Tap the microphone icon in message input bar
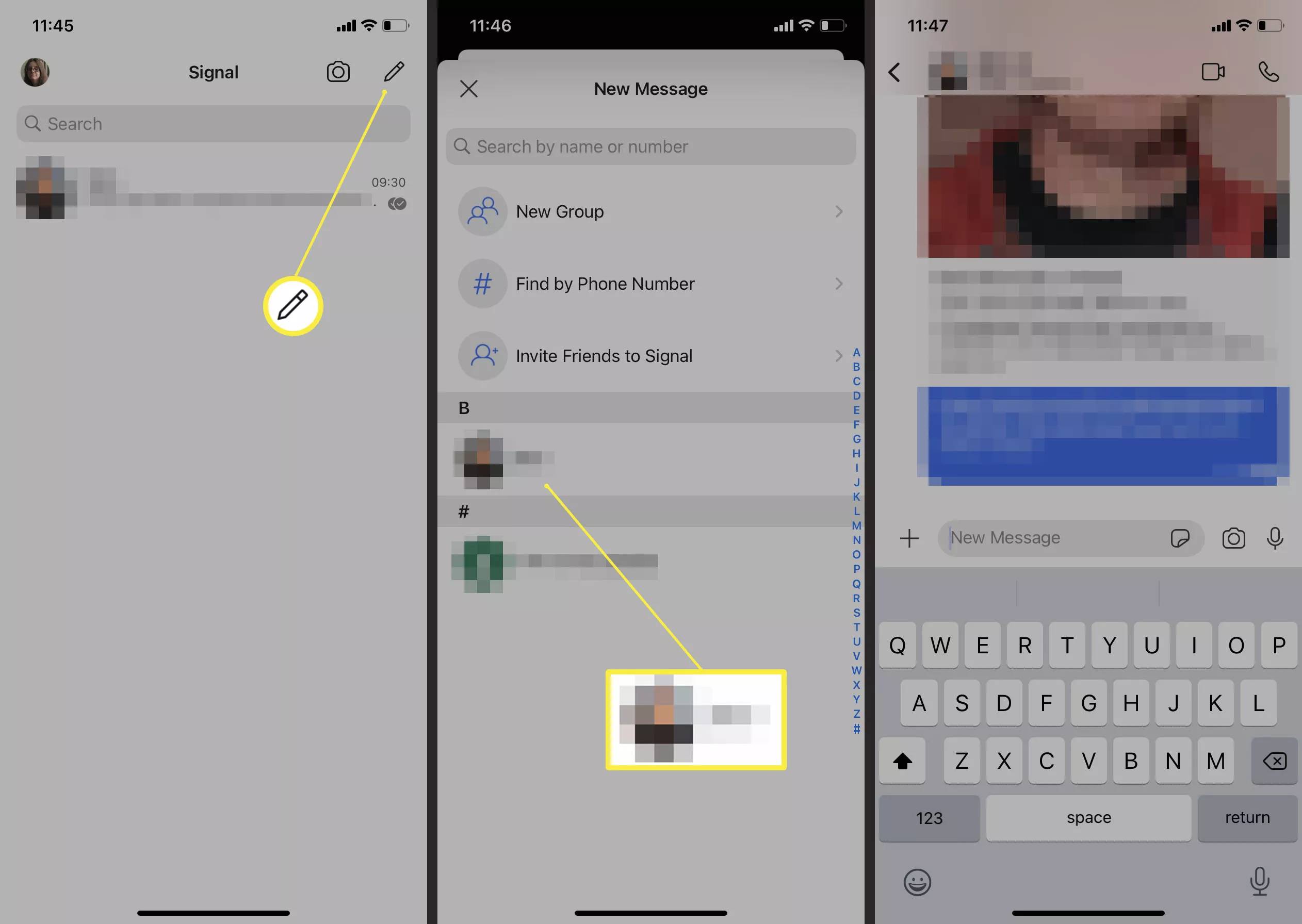This screenshot has width=1302, height=924. (x=1277, y=538)
